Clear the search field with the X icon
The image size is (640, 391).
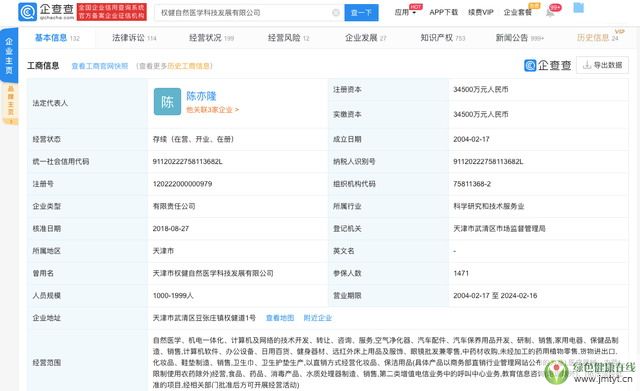[336, 13]
